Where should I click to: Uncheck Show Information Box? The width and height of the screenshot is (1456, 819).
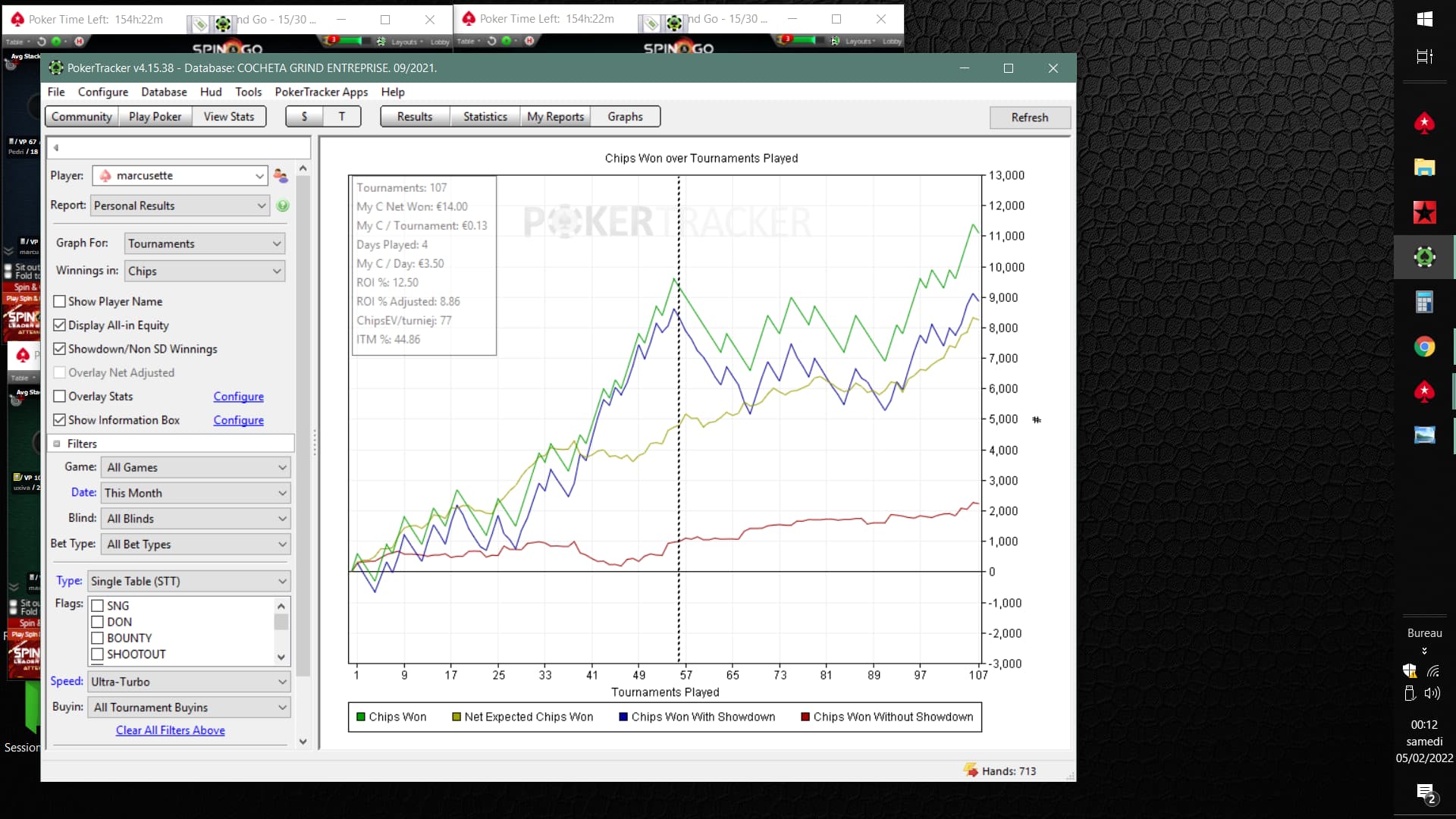pos(59,420)
